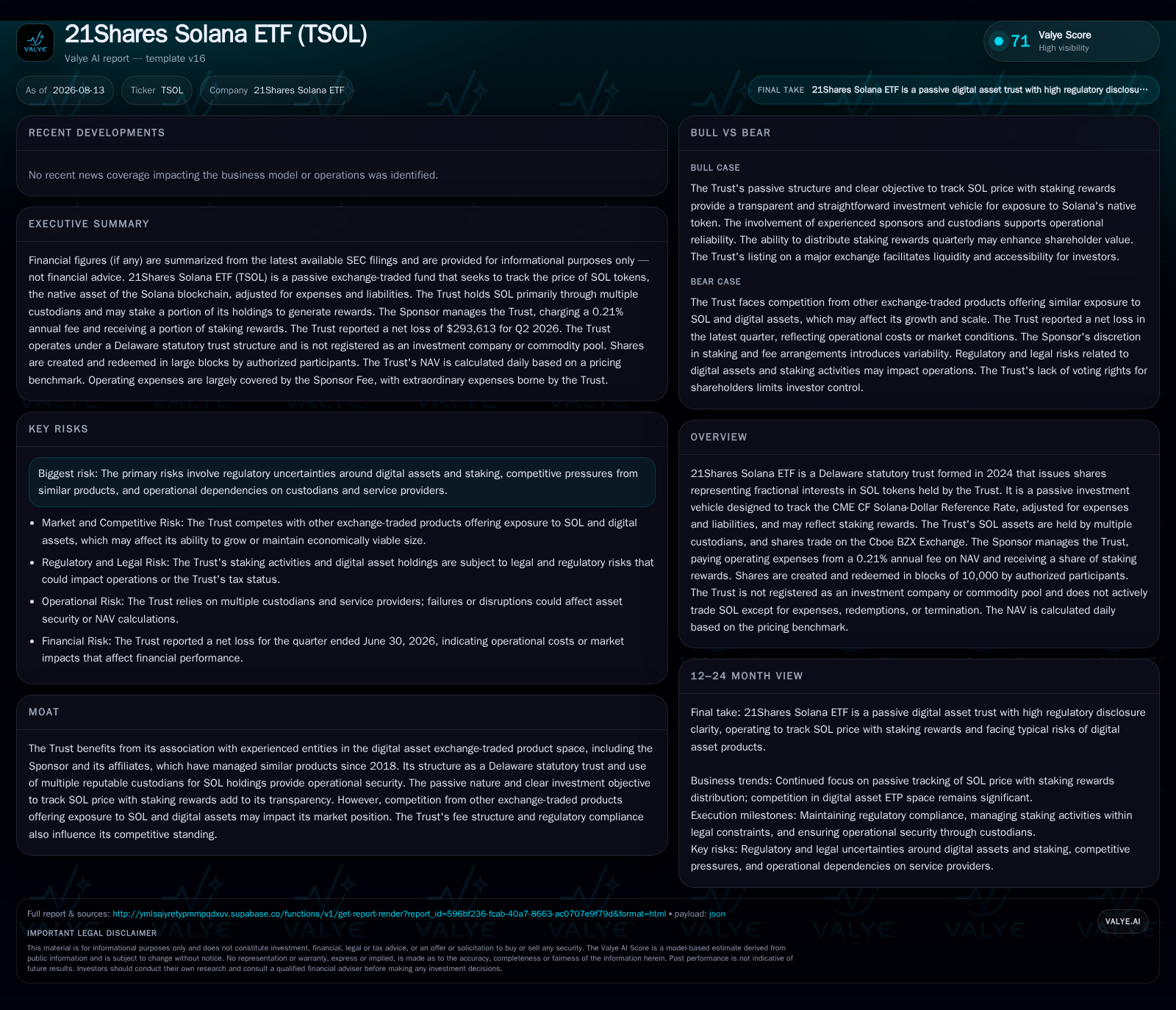Select the As of 2026-08-13 date chip
The image size is (1176, 1010).
point(65,90)
